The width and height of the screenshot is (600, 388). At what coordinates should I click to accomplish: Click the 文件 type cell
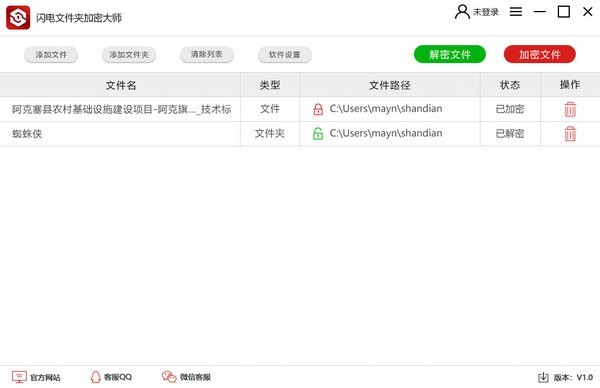coord(270,109)
